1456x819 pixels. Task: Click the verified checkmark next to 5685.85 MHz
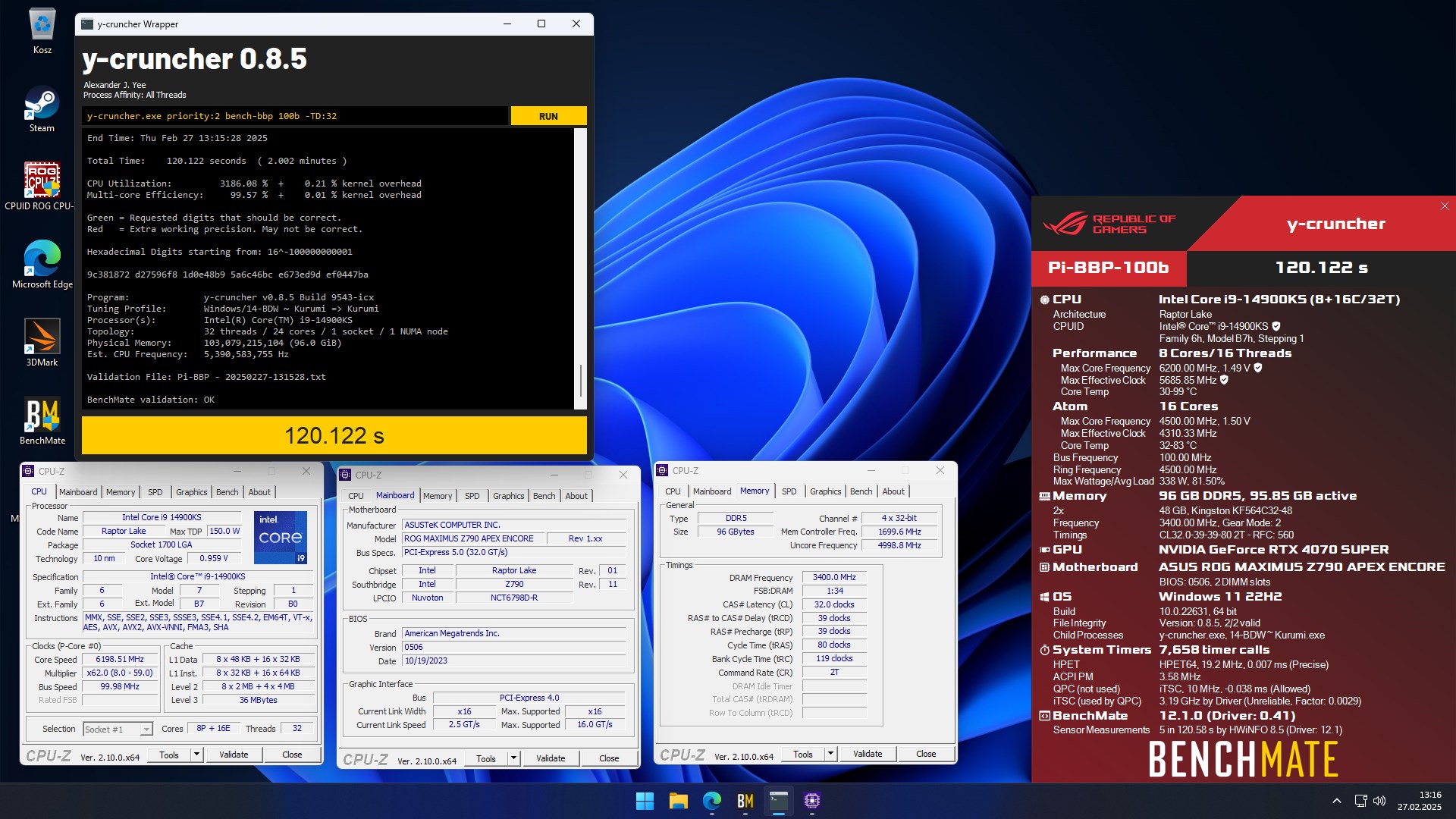(1224, 380)
